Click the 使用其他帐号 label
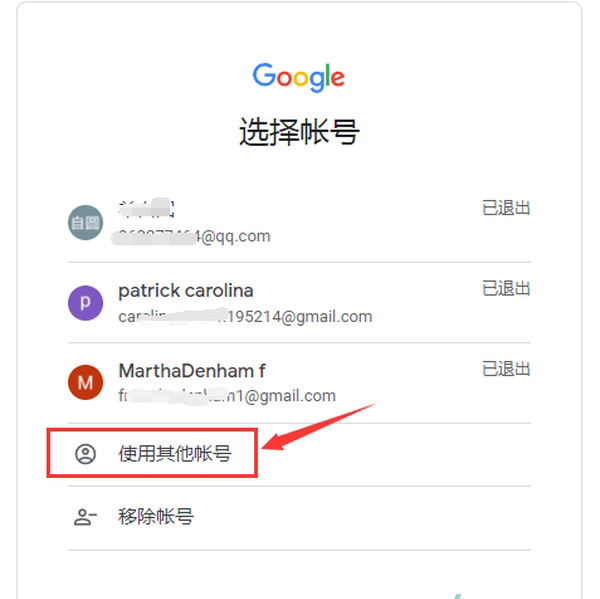The image size is (600, 599). pyautogui.click(x=175, y=454)
